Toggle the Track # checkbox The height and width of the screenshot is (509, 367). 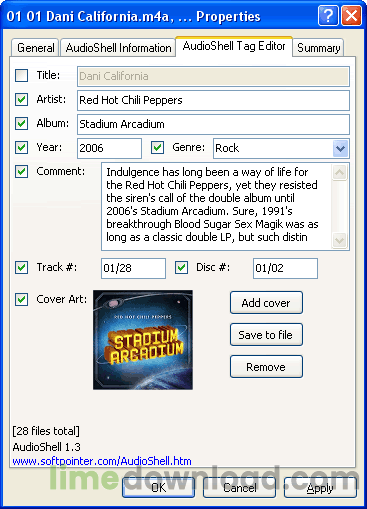pos(21,268)
